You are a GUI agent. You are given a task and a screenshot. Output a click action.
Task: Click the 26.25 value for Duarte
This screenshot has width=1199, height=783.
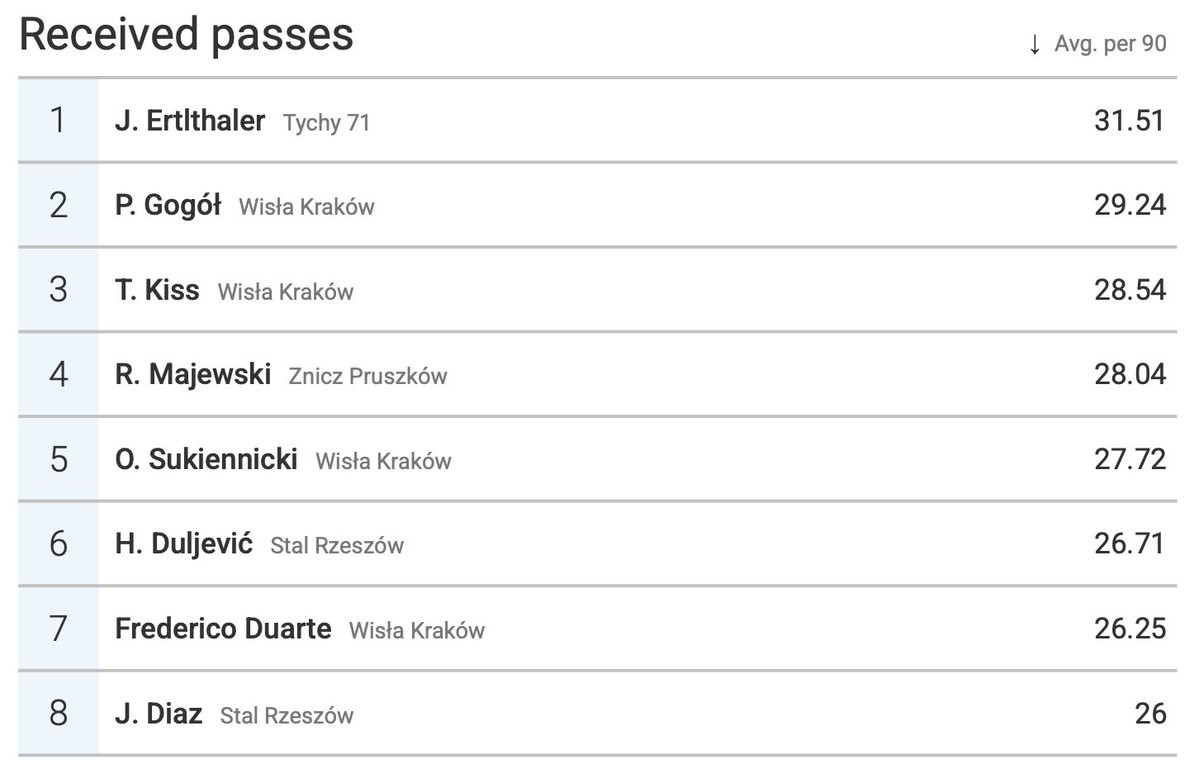(1130, 629)
